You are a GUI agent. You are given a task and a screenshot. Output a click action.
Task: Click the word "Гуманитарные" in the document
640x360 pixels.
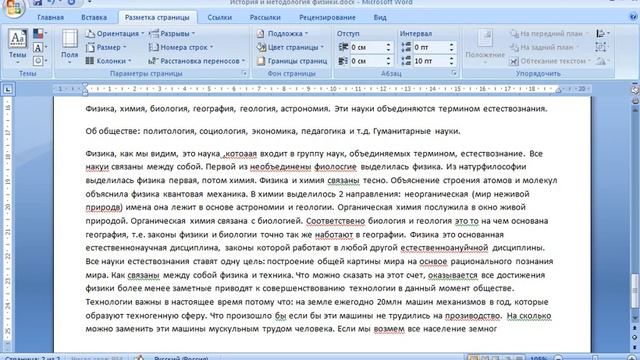pyautogui.click(x=402, y=131)
